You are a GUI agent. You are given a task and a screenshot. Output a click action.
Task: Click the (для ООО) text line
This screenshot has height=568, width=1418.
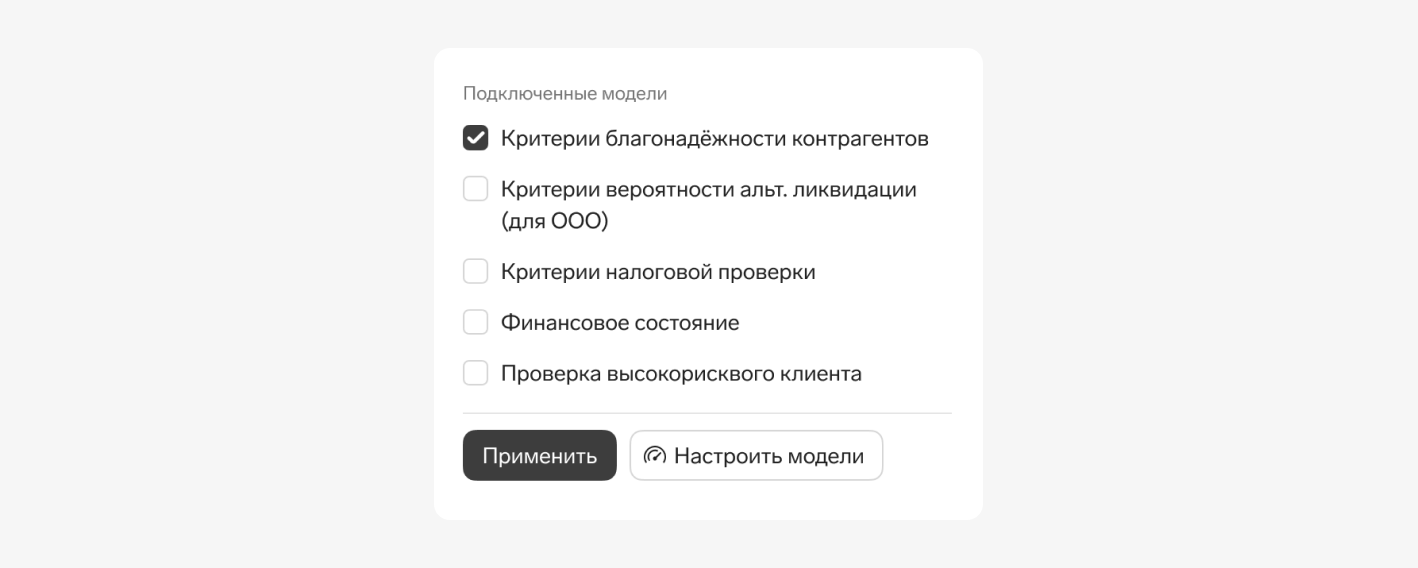[555, 221]
